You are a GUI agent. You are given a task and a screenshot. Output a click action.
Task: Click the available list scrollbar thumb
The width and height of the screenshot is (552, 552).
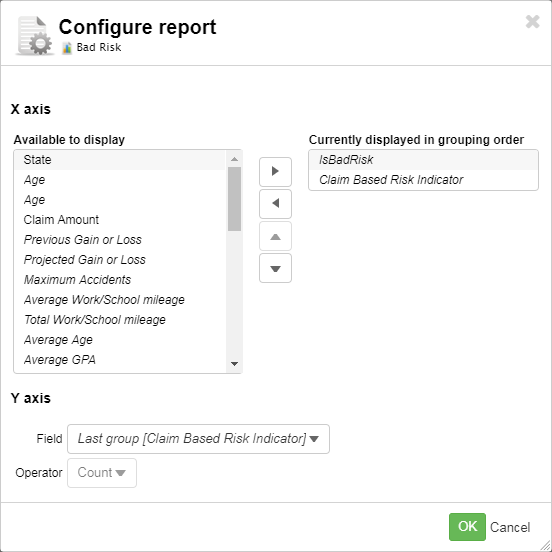point(234,199)
